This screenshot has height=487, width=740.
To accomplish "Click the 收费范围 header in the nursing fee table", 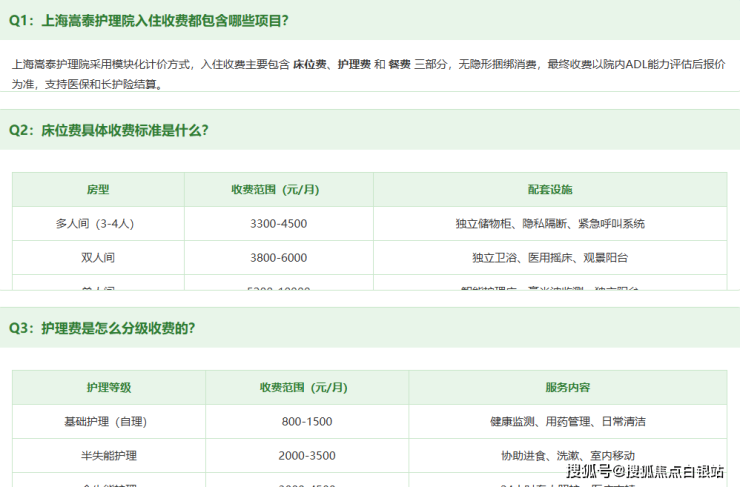I will 307,387.
